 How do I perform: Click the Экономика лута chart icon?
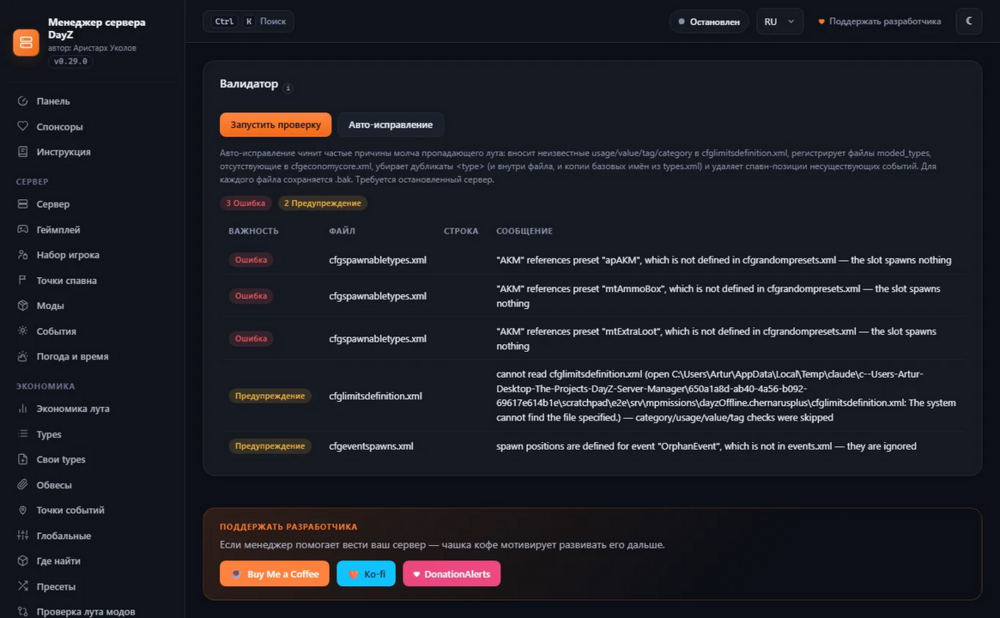click(x=23, y=409)
